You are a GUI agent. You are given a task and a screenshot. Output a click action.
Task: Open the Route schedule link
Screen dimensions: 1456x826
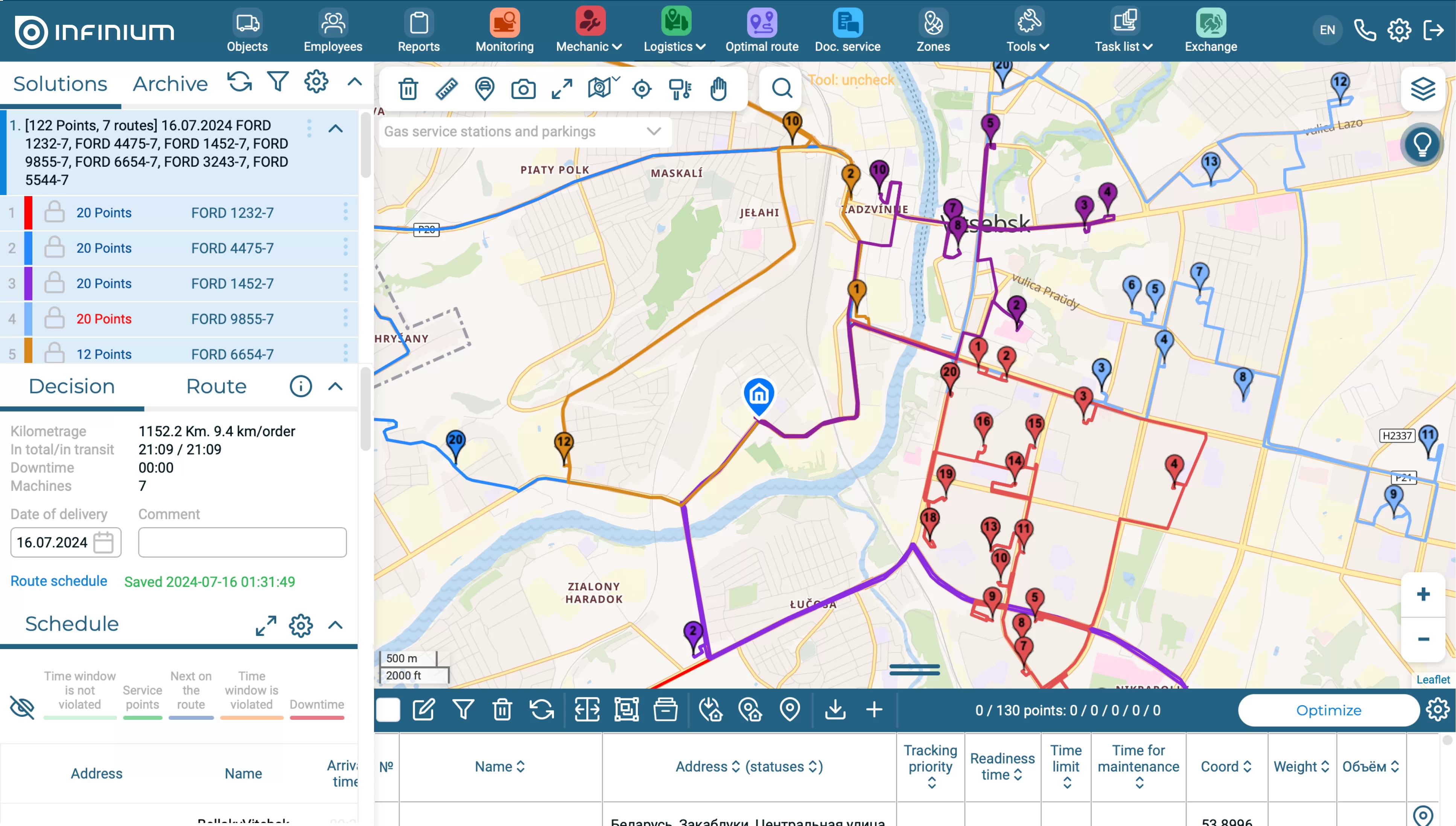[58, 581]
